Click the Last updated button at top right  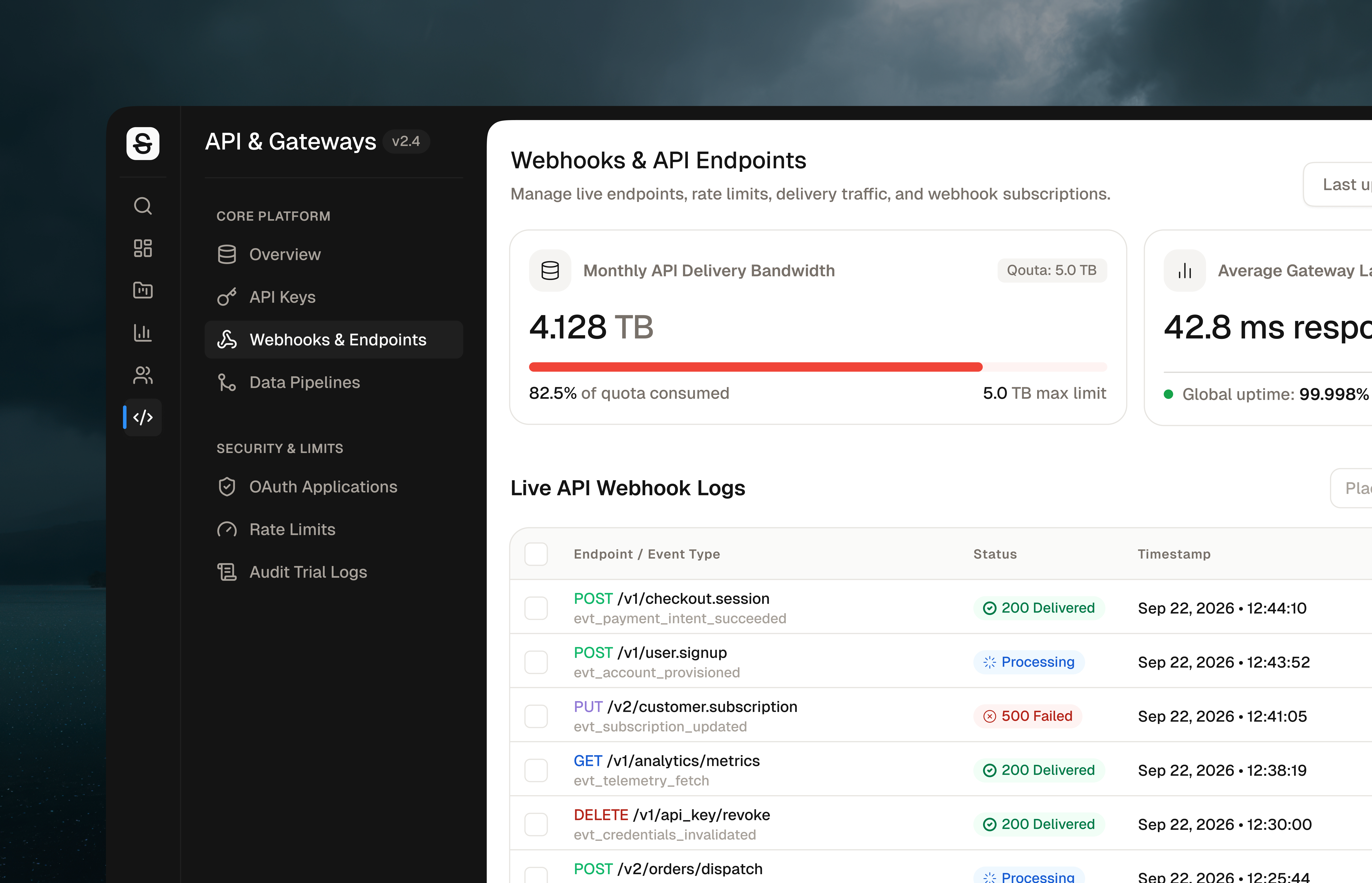click(x=1338, y=185)
